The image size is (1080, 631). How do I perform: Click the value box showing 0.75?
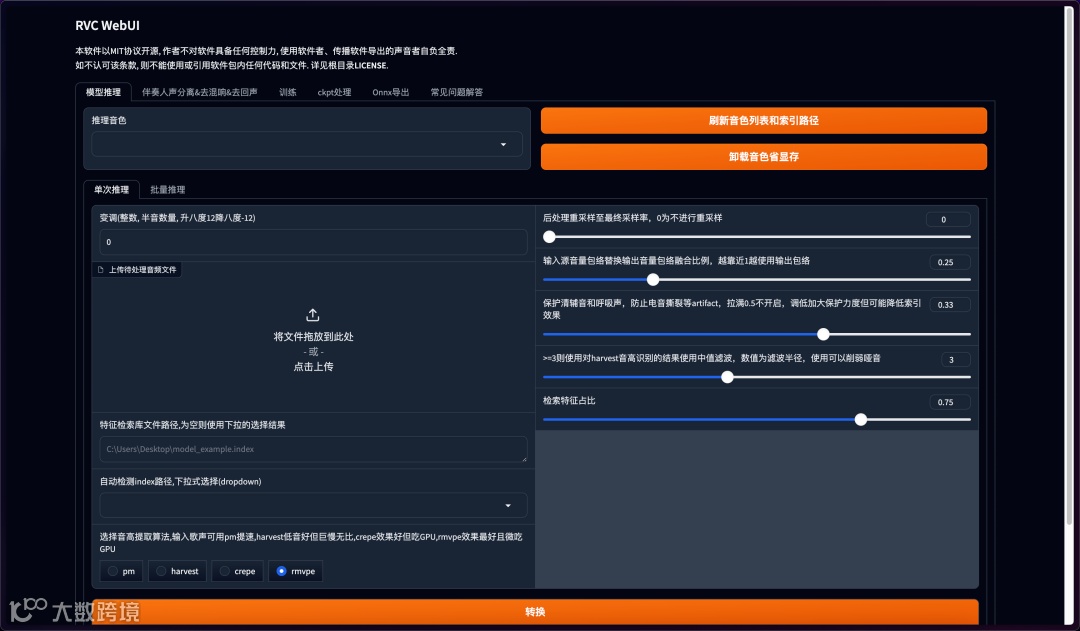click(950, 402)
